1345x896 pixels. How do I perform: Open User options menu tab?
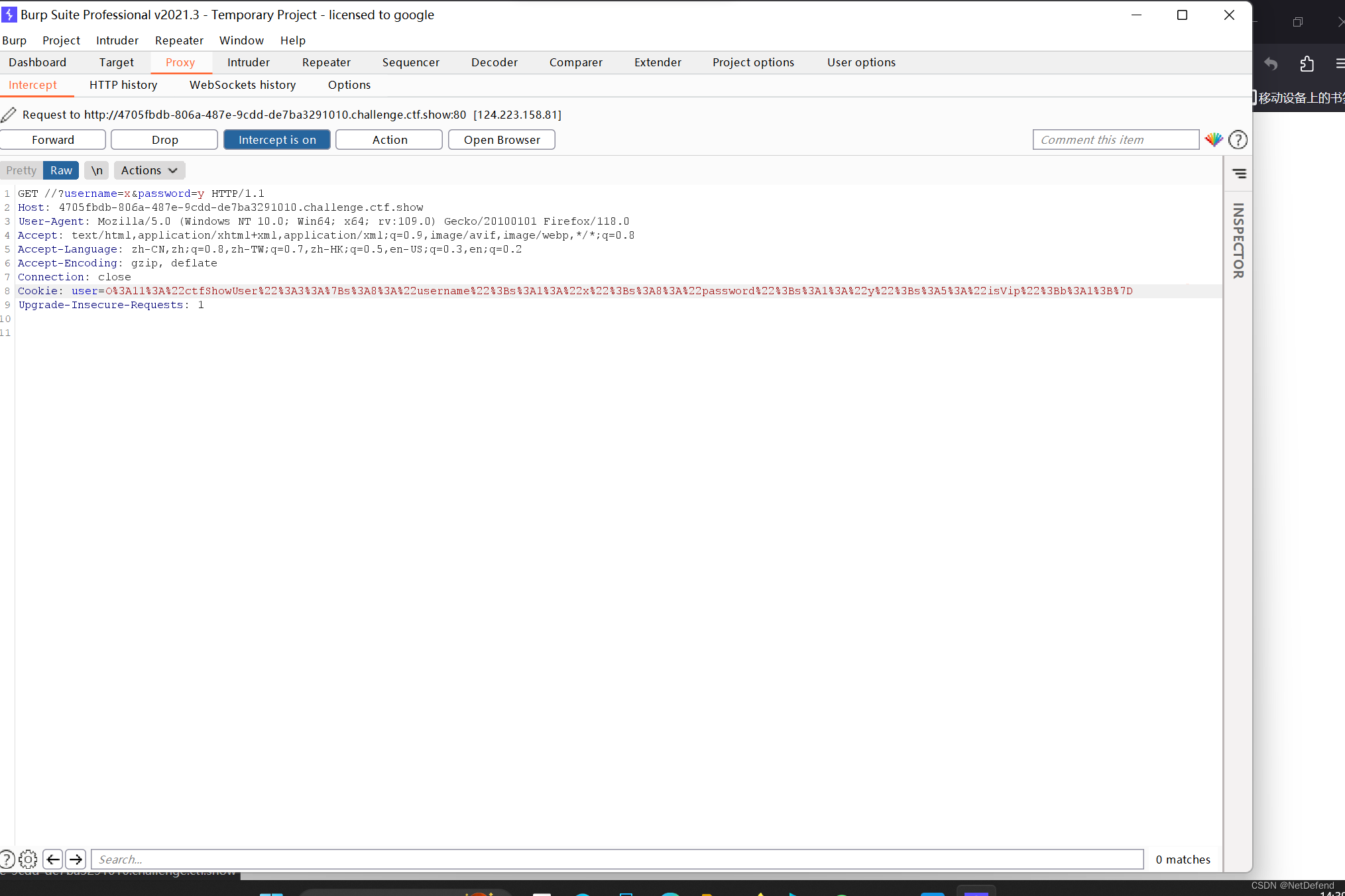(x=861, y=62)
